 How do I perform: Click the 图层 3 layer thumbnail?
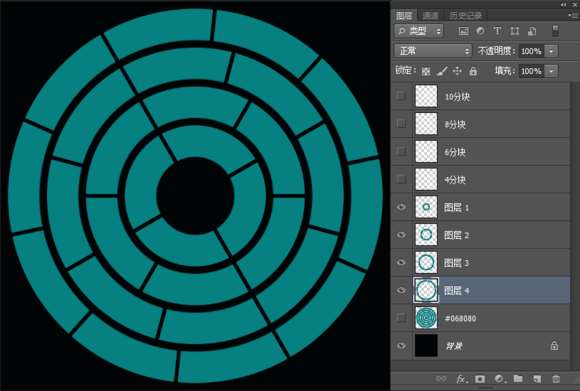[426, 262]
